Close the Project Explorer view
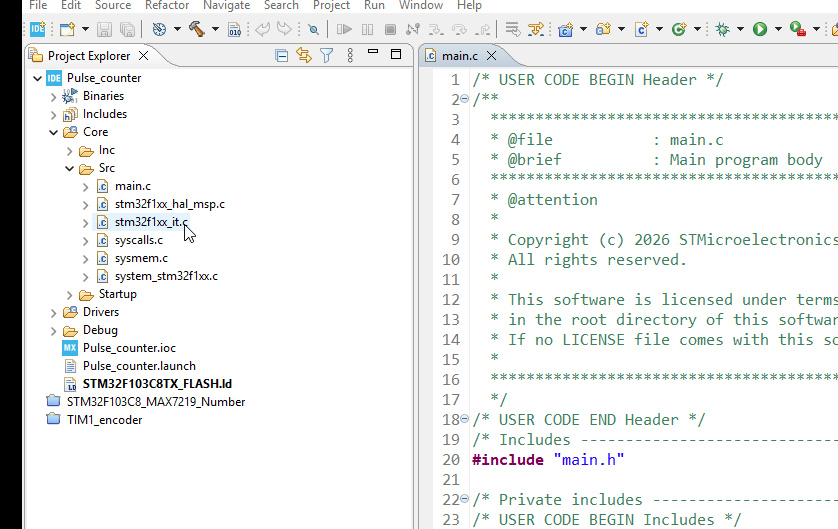 tap(143, 56)
